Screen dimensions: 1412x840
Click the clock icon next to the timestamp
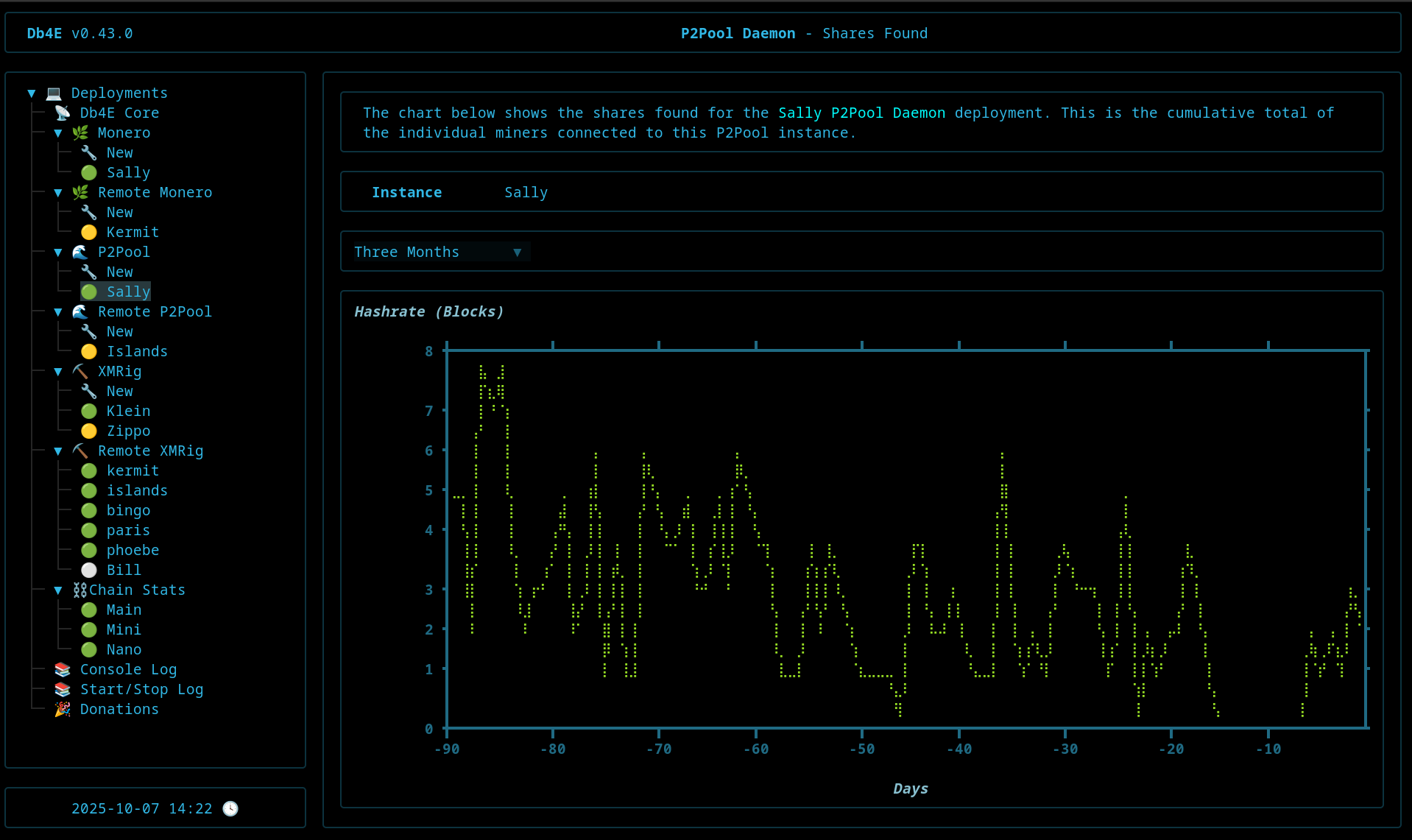[x=230, y=808]
